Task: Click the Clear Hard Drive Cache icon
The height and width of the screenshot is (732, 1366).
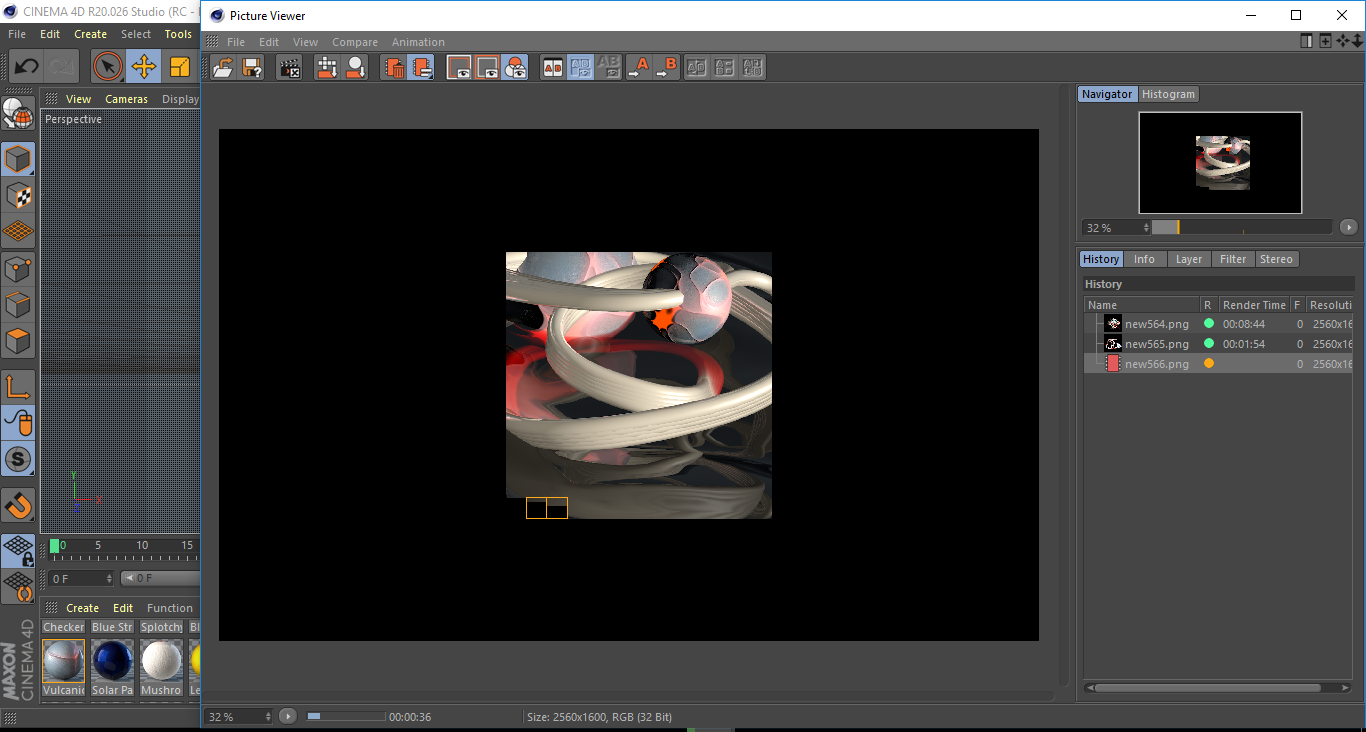Action: pyautogui.click(x=327, y=68)
